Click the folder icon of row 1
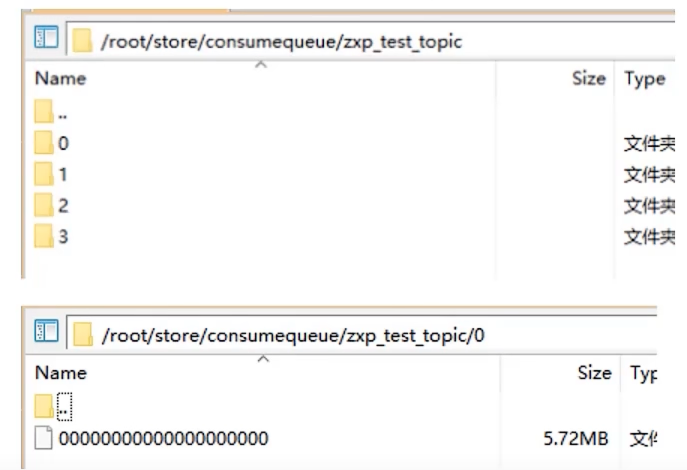687x470 pixels. coord(44,173)
